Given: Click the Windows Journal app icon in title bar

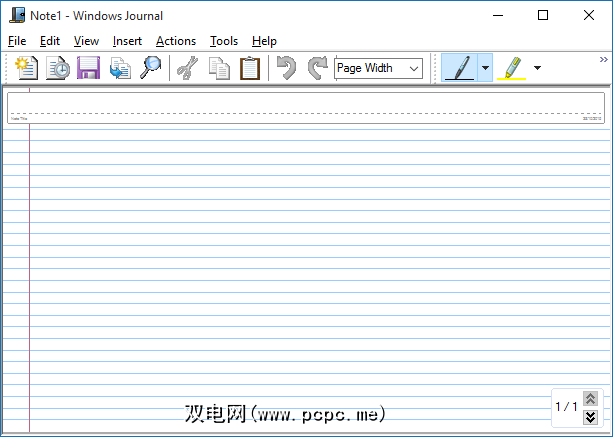Looking at the screenshot, I should pos(18,15).
